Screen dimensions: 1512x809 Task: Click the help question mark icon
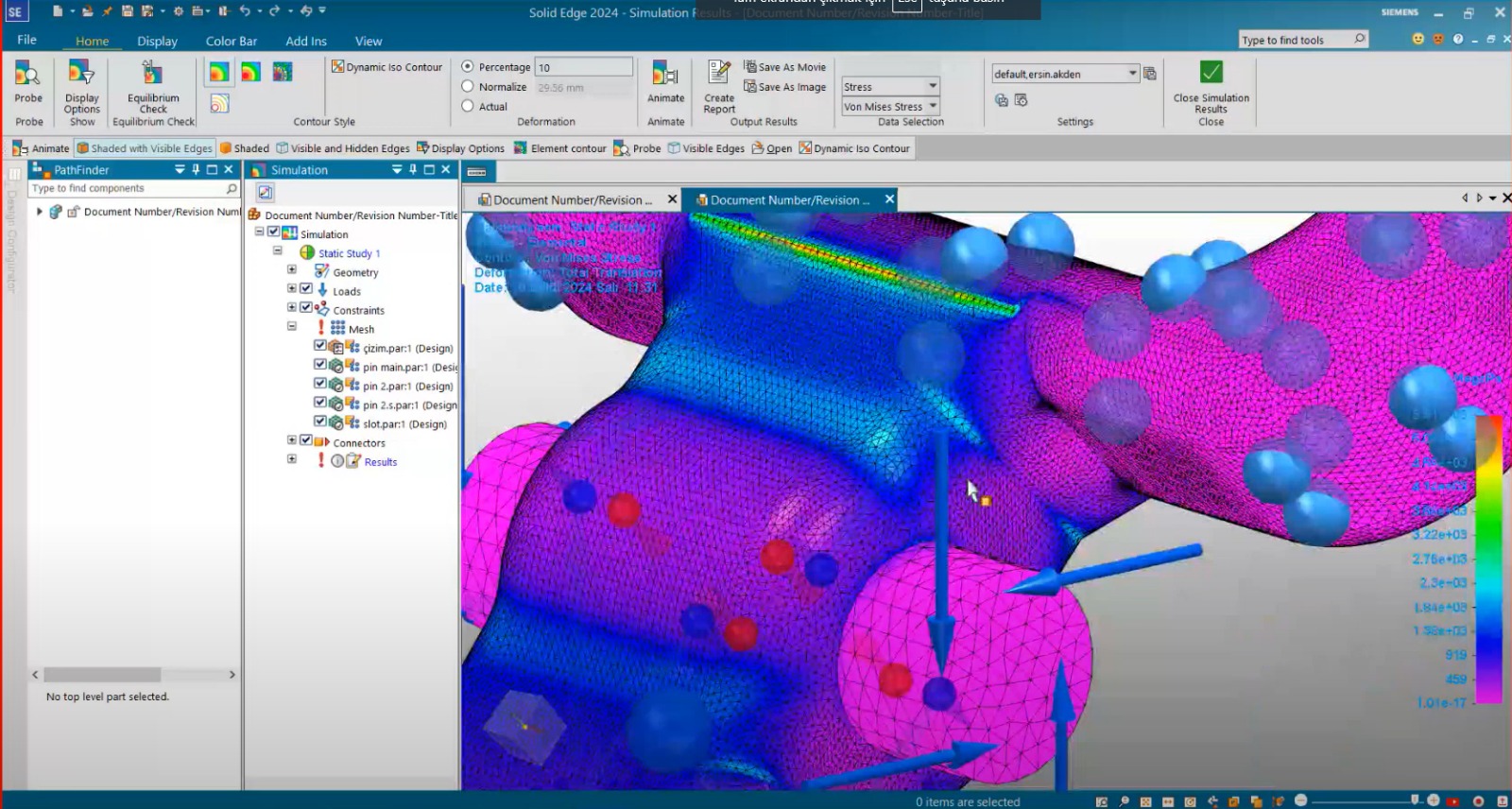(x=1458, y=39)
